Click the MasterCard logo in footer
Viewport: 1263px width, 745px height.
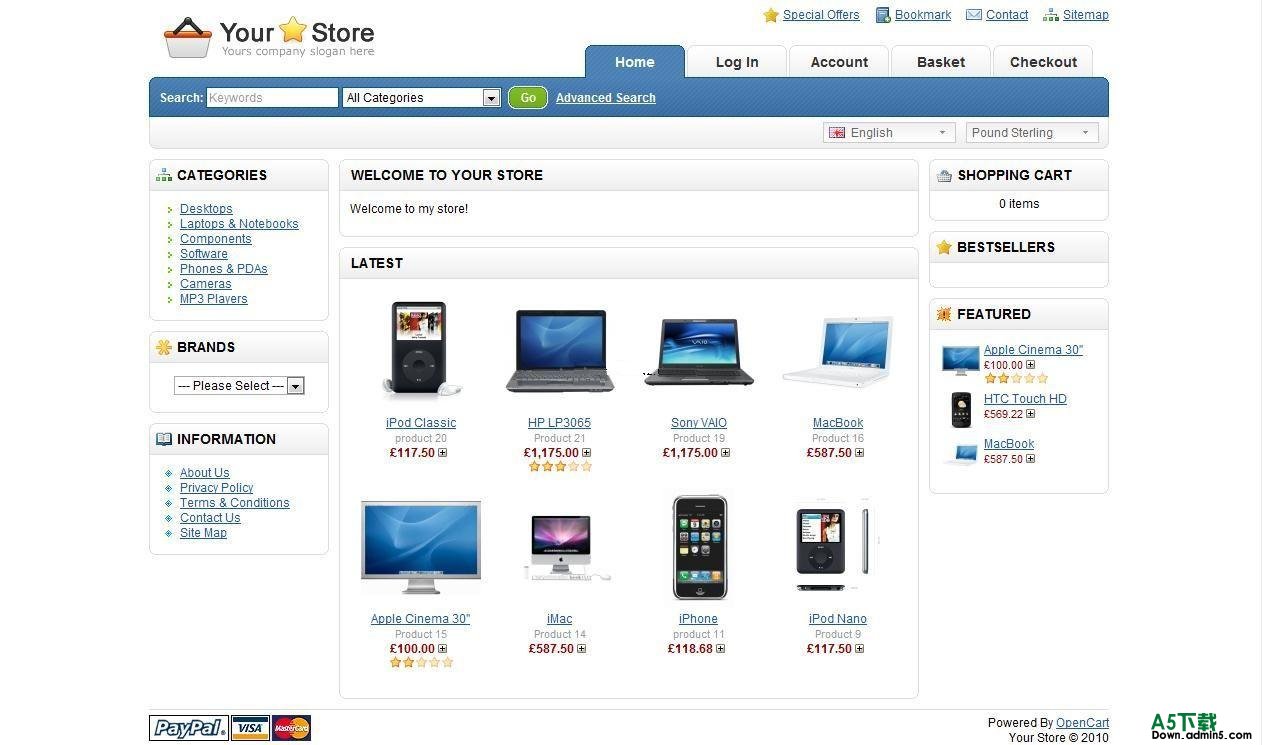[291, 728]
